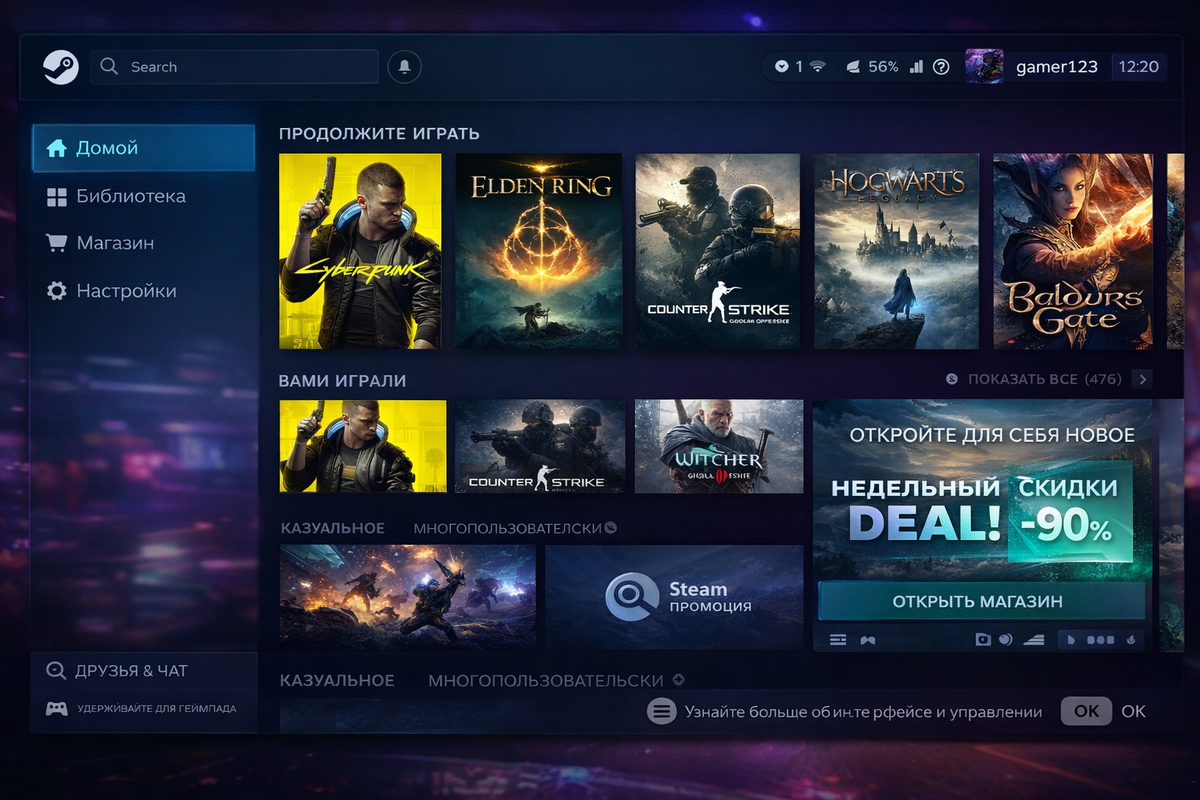Click the Steam logo icon
Image resolution: width=1200 pixels, height=800 pixels.
point(61,67)
